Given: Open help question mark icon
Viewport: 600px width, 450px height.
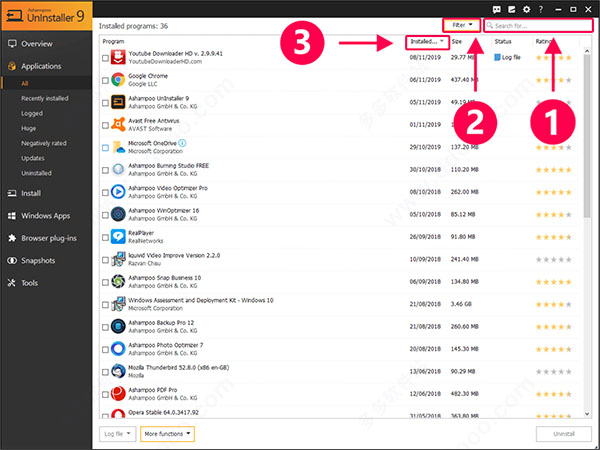Looking at the screenshot, I should click(x=541, y=9).
